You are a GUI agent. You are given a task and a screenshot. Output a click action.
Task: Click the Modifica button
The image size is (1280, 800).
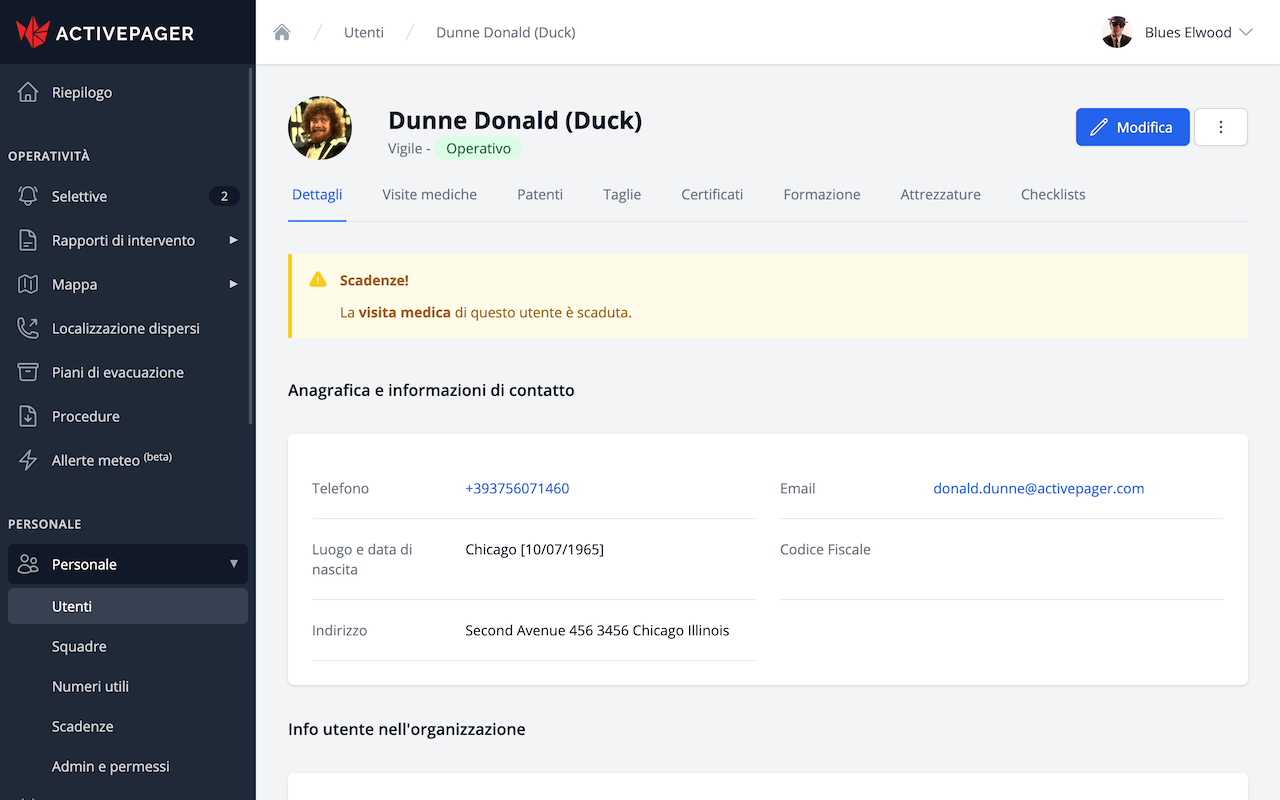pyautogui.click(x=1132, y=127)
